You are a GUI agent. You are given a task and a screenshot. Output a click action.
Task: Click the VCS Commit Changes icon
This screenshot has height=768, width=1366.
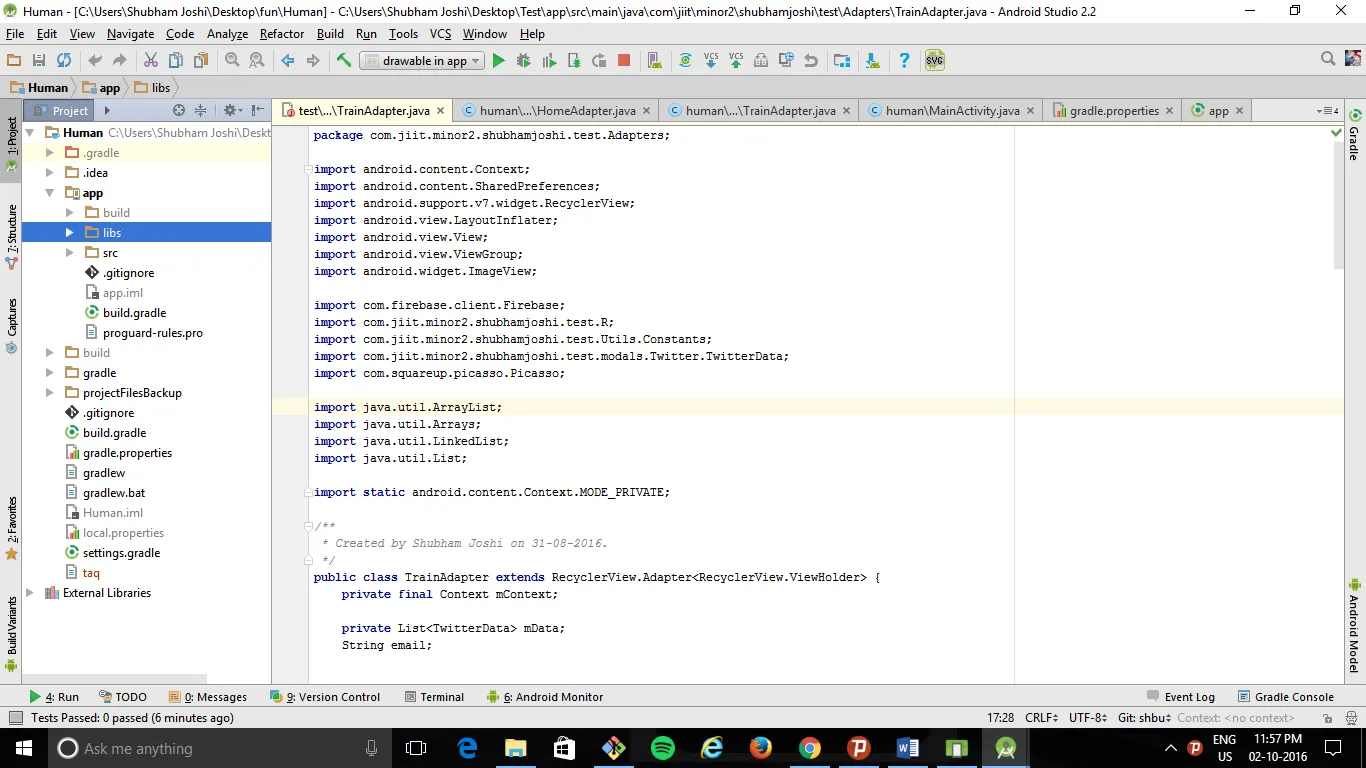[x=736, y=61]
